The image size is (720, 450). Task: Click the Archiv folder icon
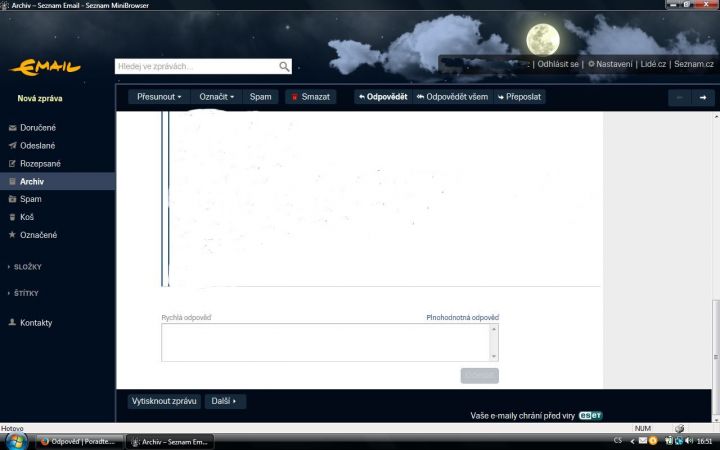[12, 181]
